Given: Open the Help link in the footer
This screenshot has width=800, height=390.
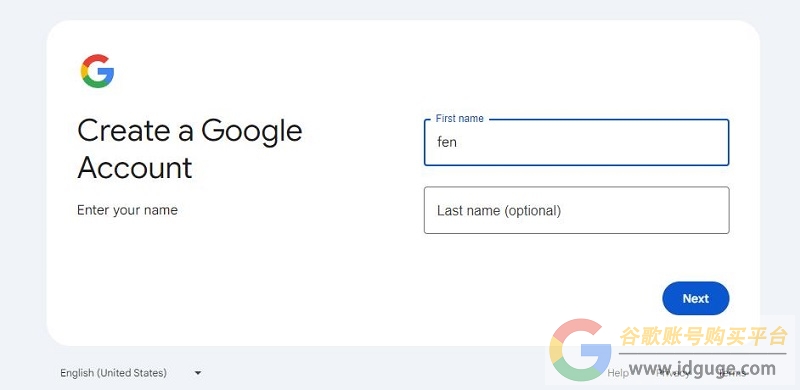Looking at the screenshot, I should point(618,374).
